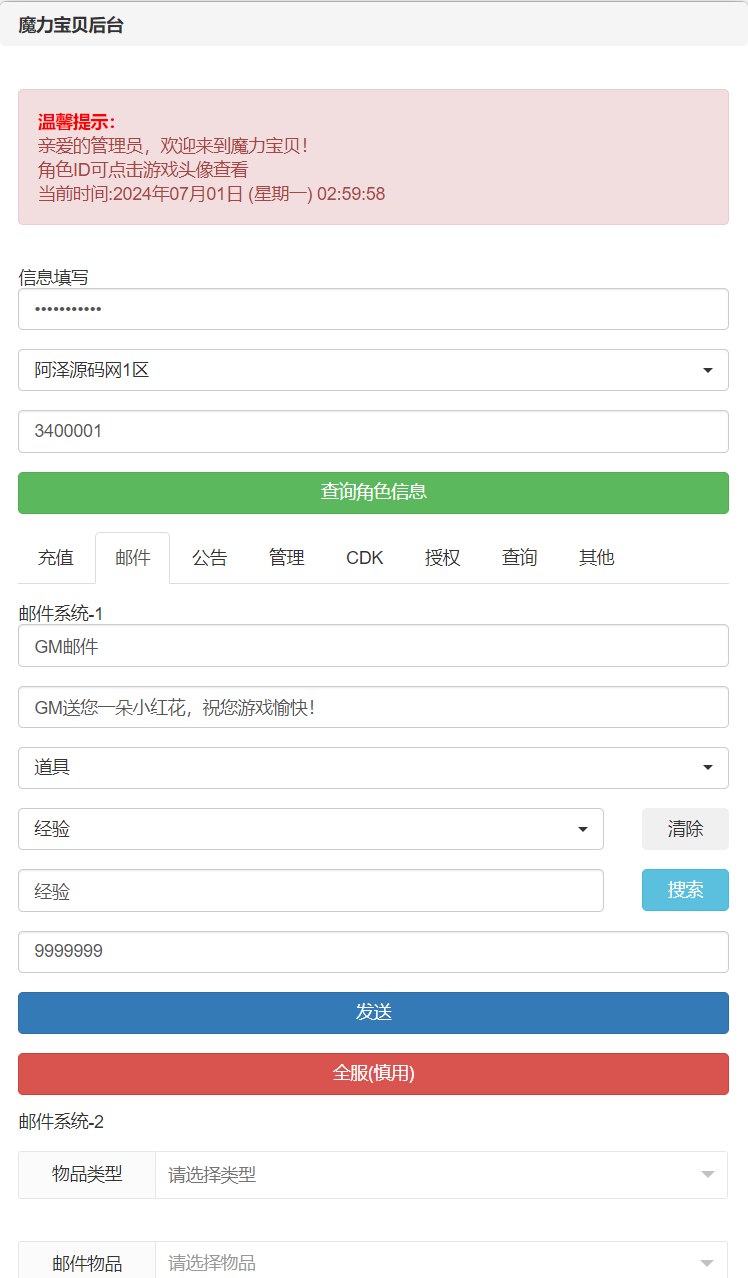Switch to the 充值 tab
The width and height of the screenshot is (748, 1278).
(56, 558)
